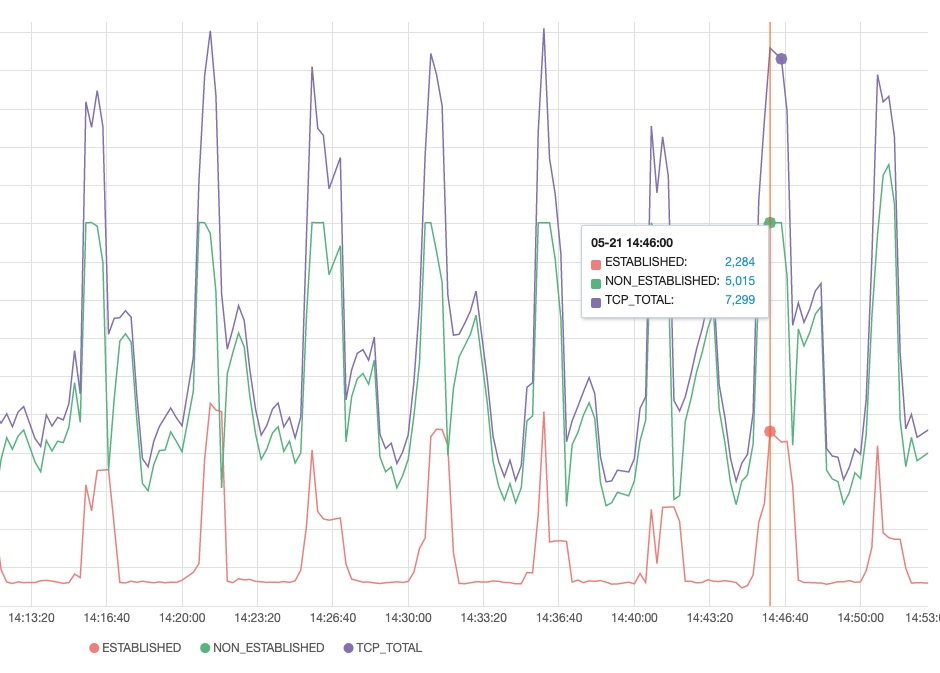Click the 14:46:40 x-axis time label

pos(783,619)
